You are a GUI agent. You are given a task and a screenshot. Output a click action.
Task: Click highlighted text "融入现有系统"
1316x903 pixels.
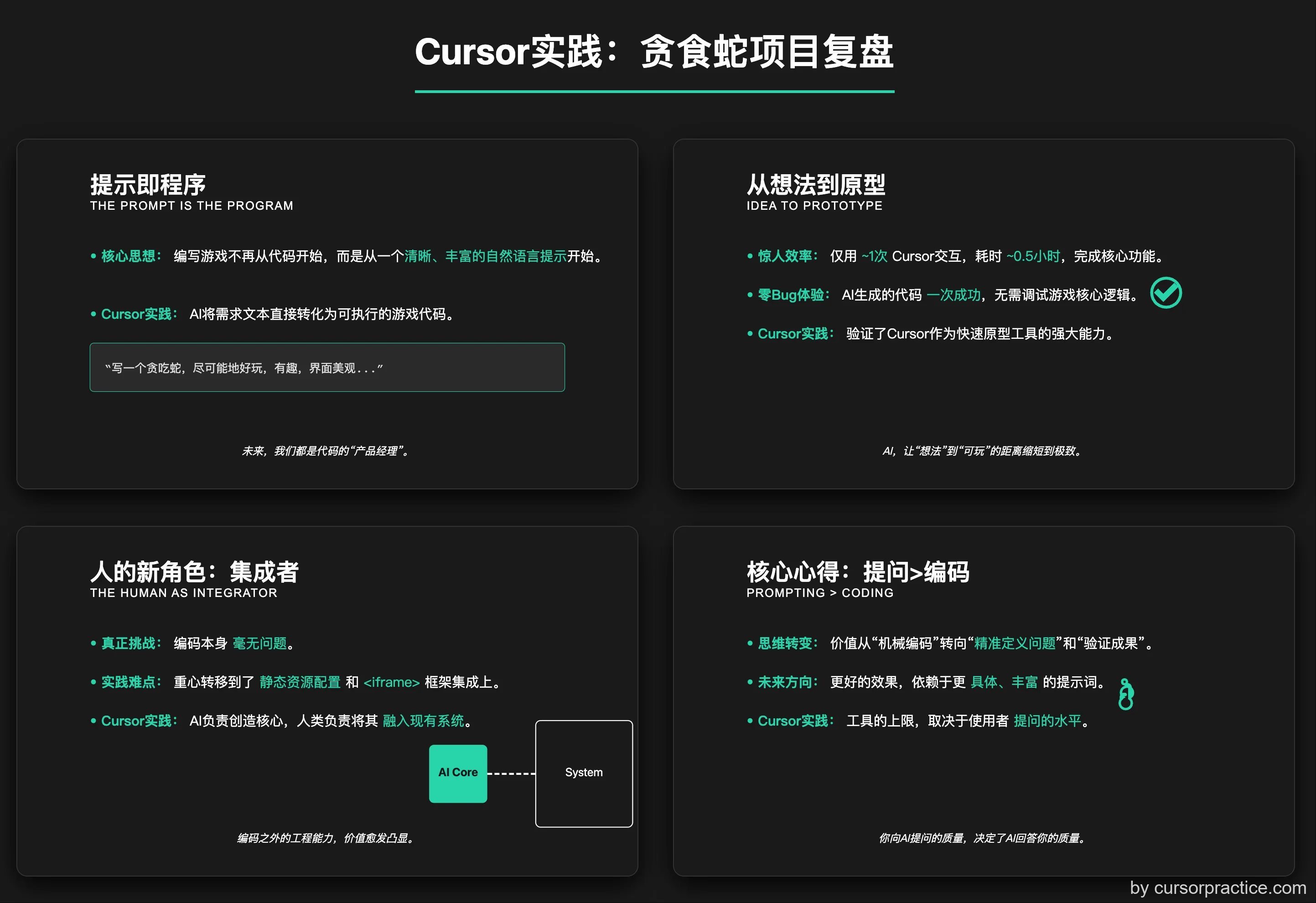[x=424, y=721]
